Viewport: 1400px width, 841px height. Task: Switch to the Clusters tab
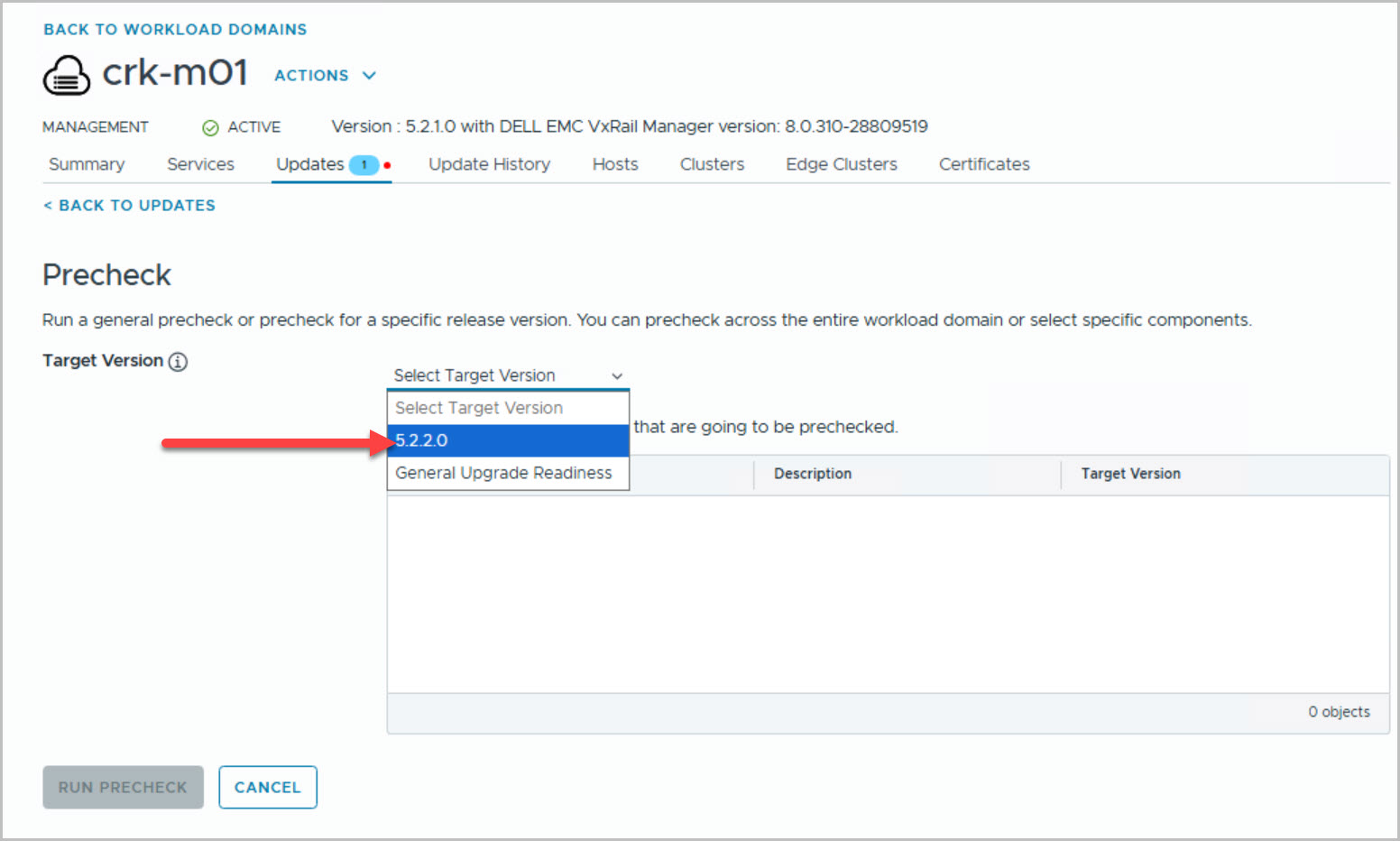pyautogui.click(x=712, y=164)
